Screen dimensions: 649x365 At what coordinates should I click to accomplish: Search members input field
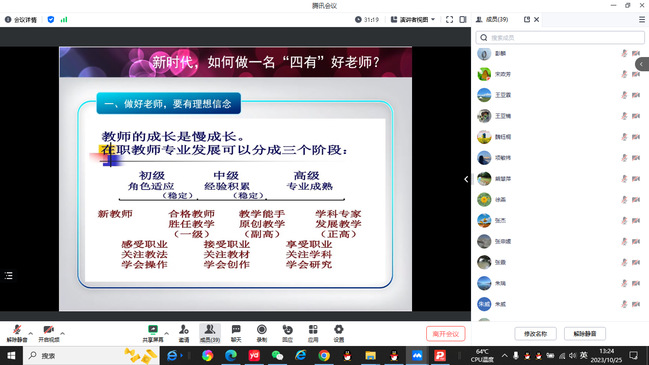coord(560,38)
